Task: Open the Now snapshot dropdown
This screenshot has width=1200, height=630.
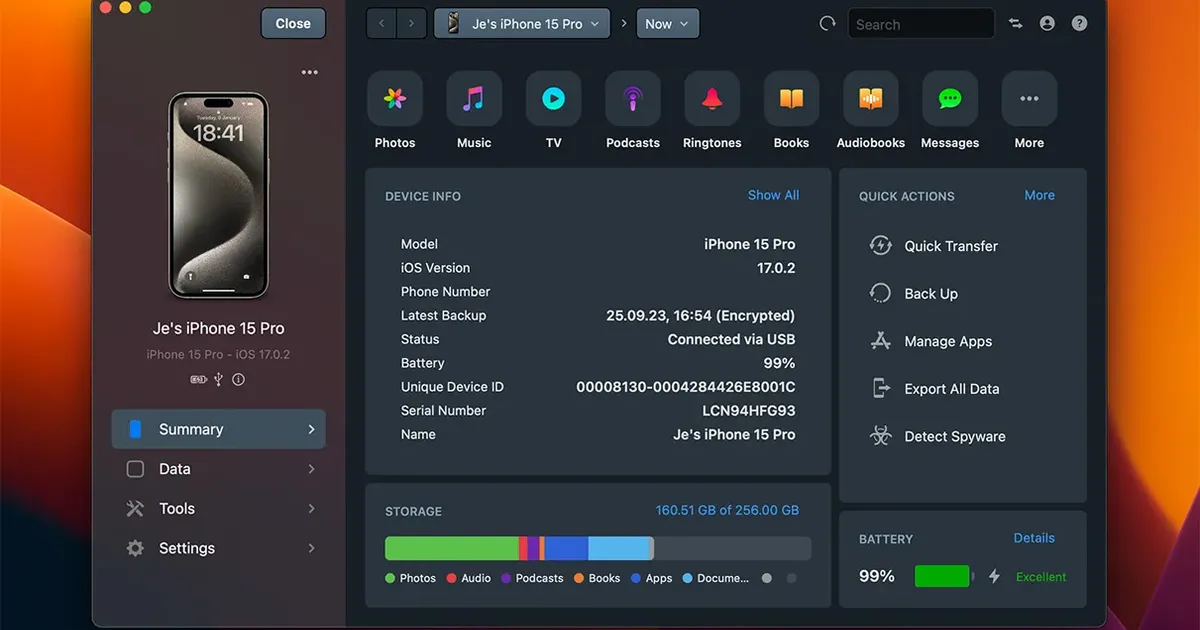Action: point(668,24)
